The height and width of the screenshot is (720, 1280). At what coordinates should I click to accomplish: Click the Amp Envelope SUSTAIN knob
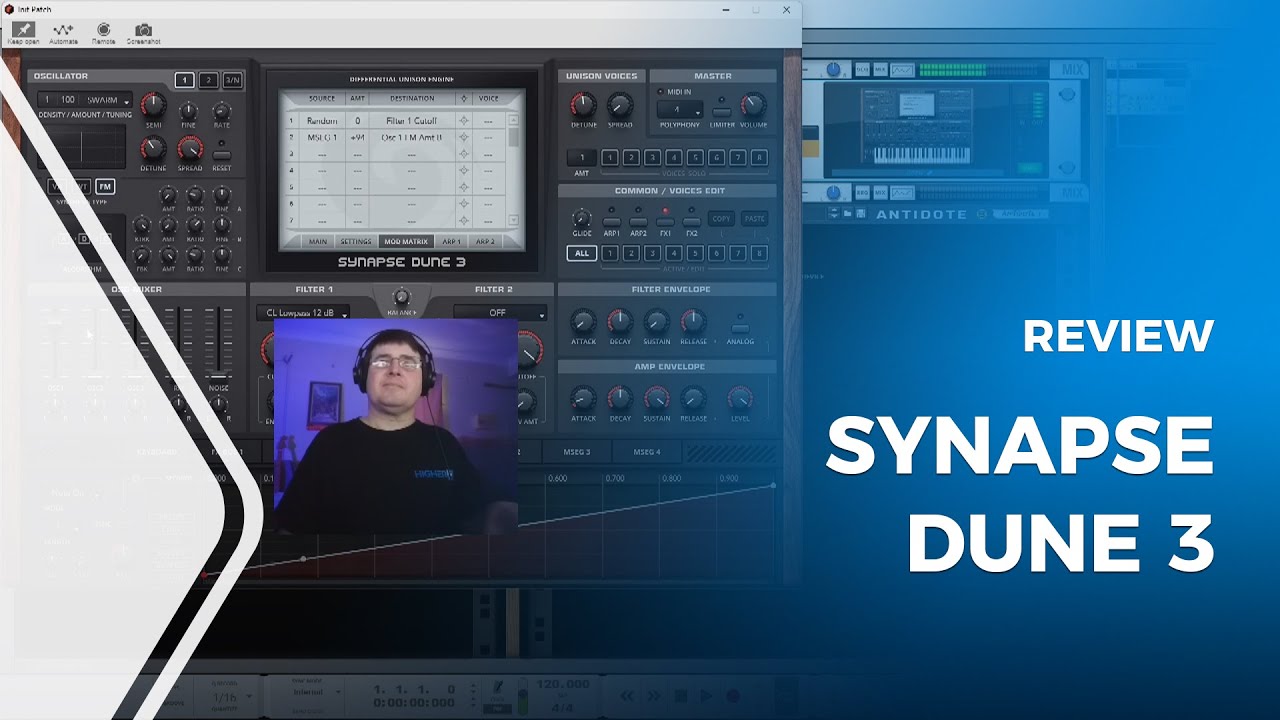pos(656,399)
